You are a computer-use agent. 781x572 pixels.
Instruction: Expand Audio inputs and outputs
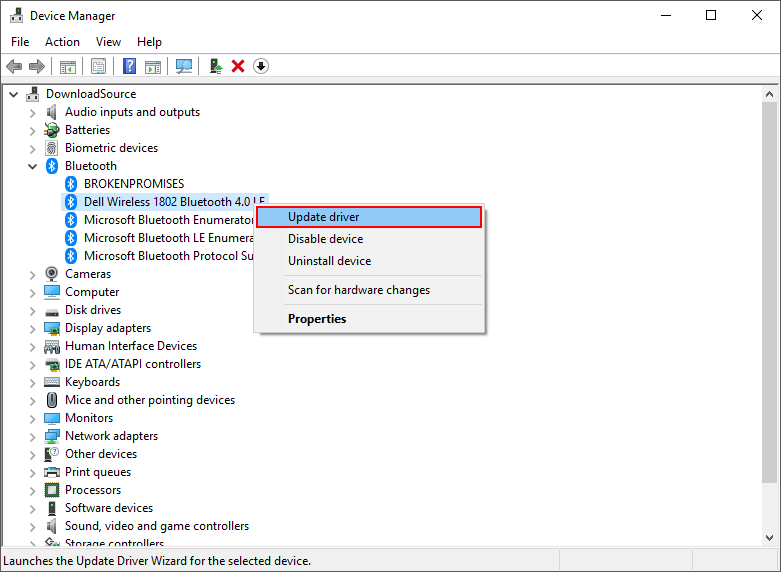(33, 113)
